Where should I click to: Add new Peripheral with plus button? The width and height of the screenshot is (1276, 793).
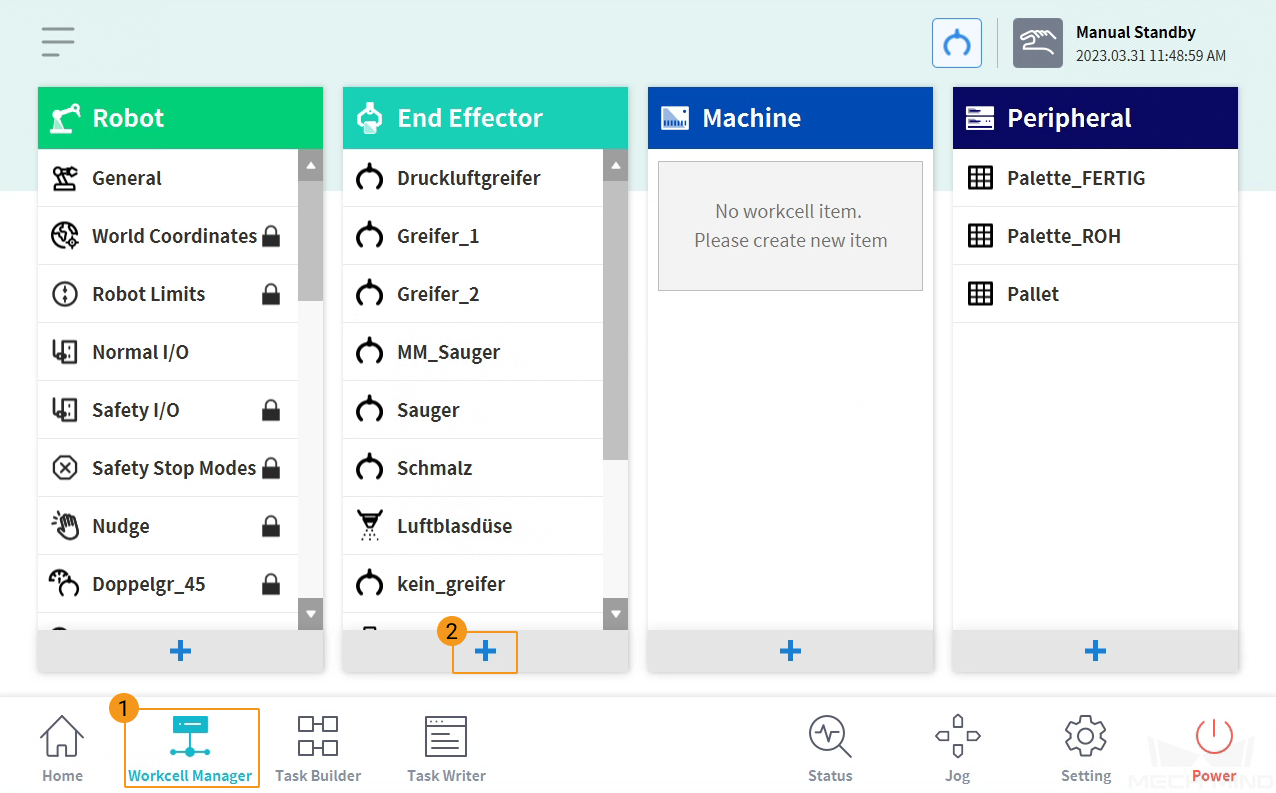[1095, 651]
